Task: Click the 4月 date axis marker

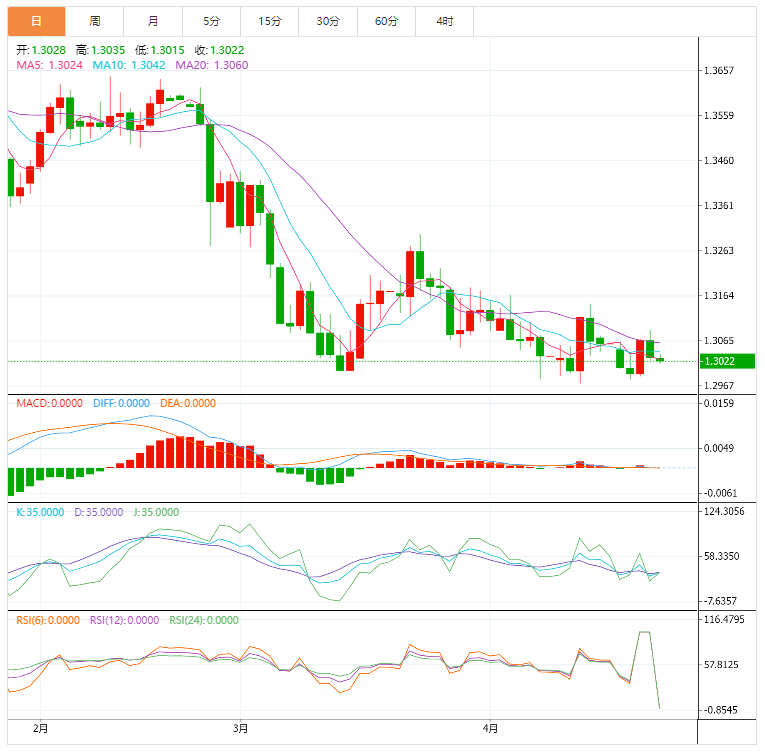Action: [490, 729]
